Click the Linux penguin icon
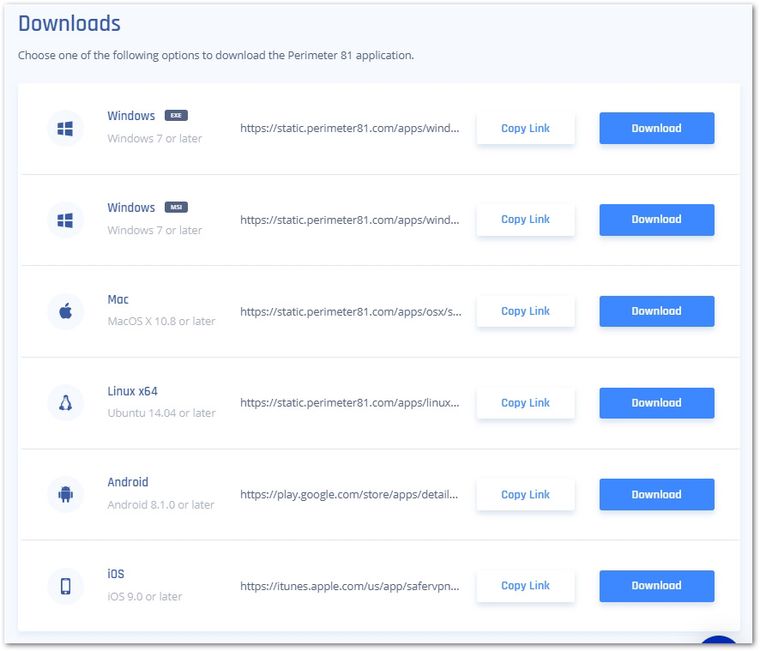Viewport: 760px width, 651px height. [65, 403]
